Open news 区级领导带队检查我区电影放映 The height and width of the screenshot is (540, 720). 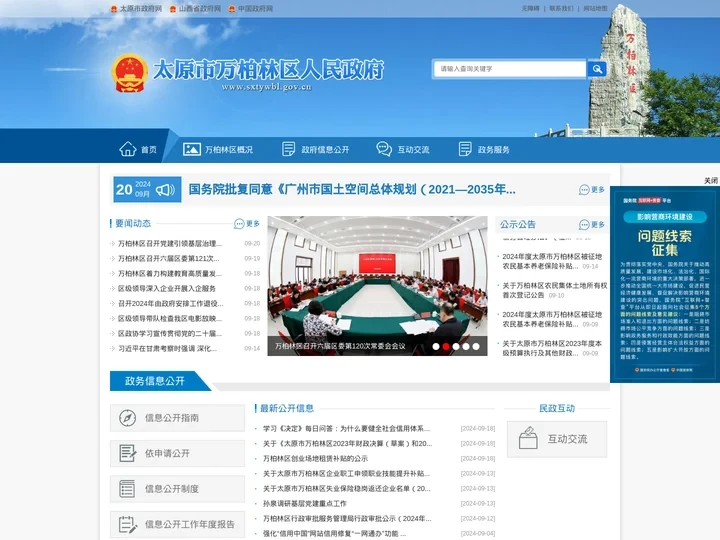(x=170, y=318)
